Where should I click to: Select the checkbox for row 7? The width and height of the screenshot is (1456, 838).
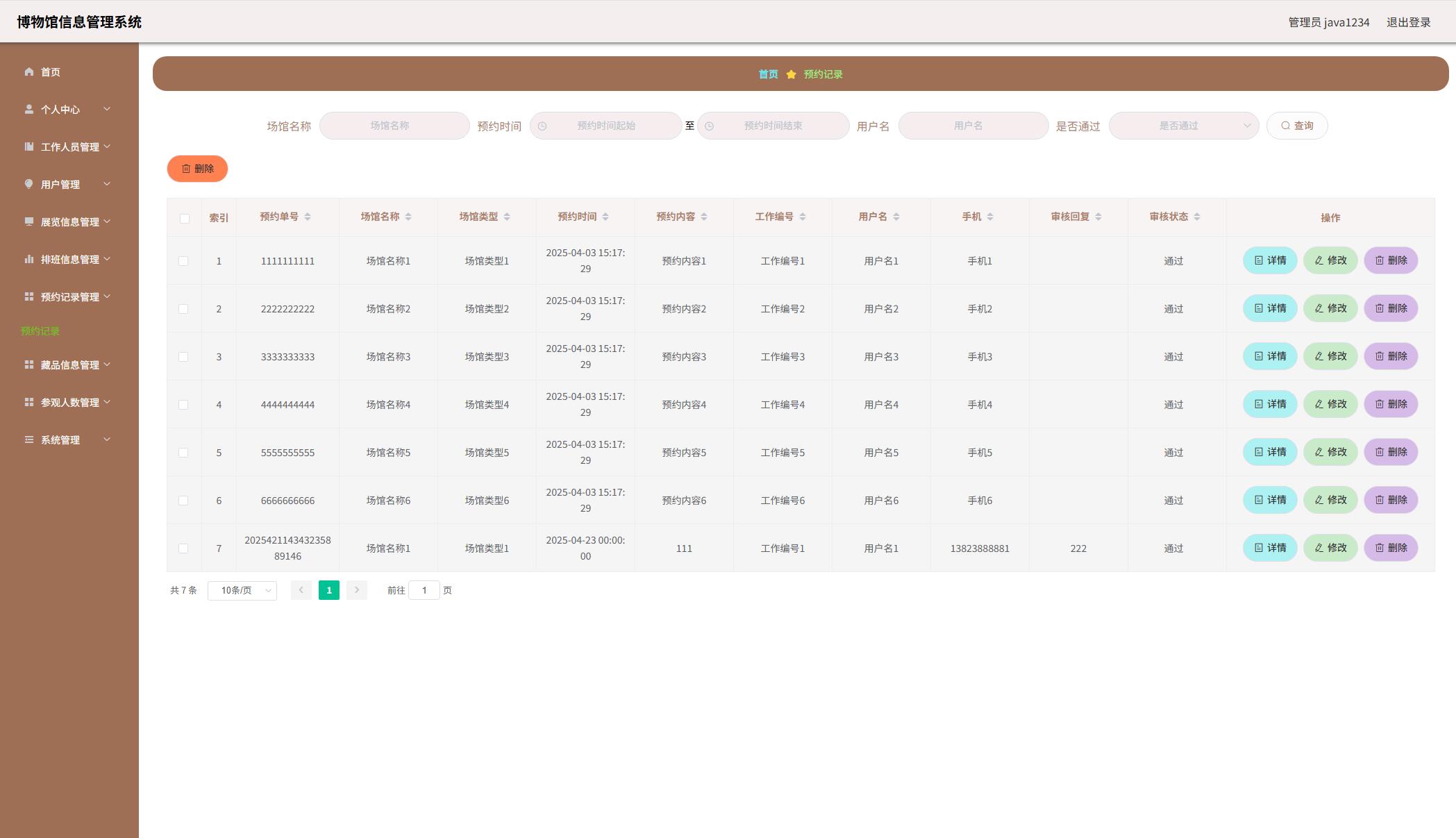[183, 548]
